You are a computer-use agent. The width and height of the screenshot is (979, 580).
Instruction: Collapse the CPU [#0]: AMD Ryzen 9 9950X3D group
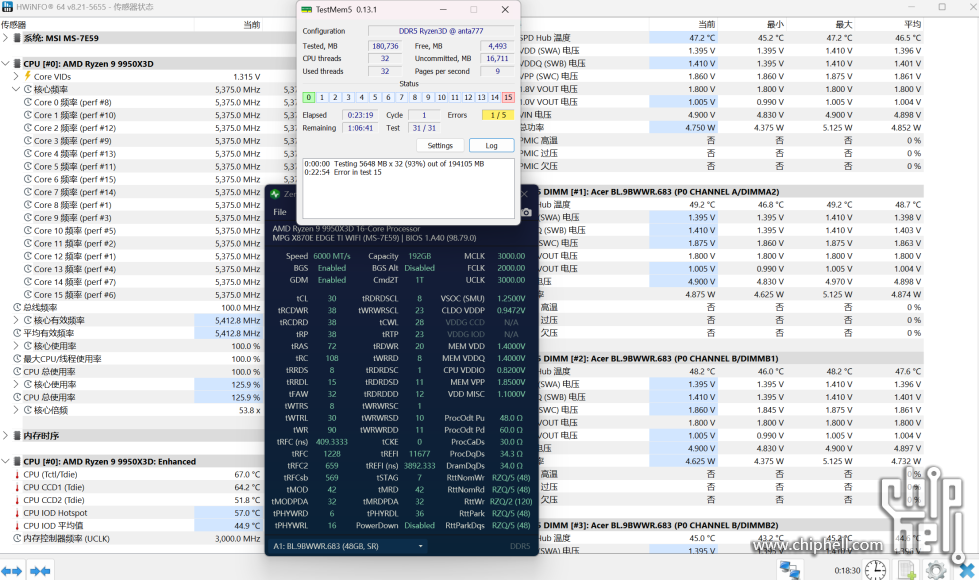point(6,64)
